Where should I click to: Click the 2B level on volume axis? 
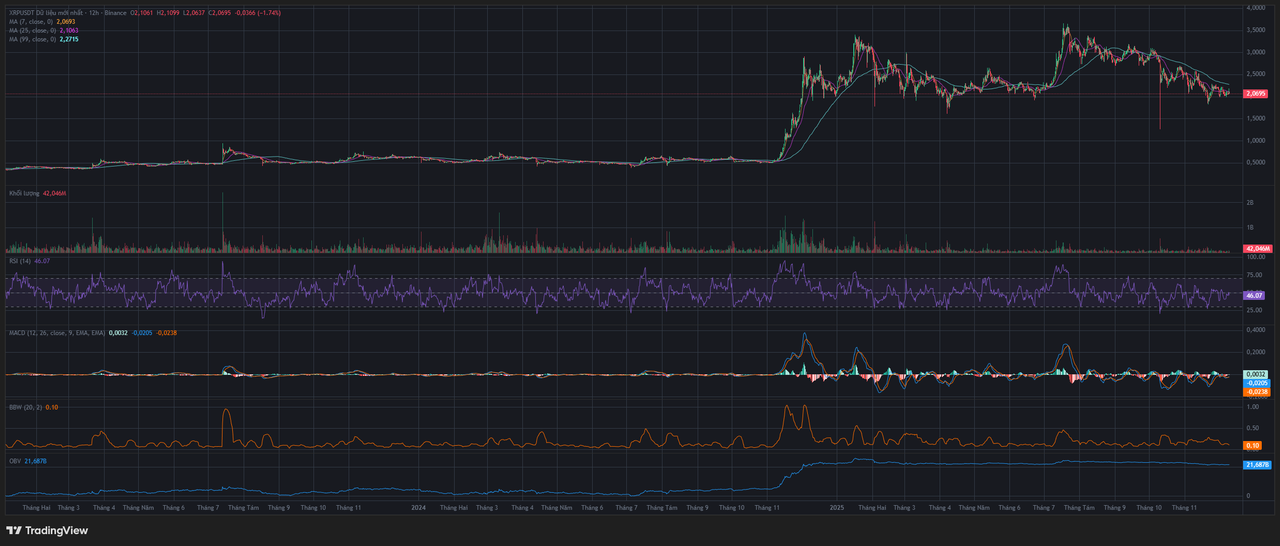[1249, 203]
